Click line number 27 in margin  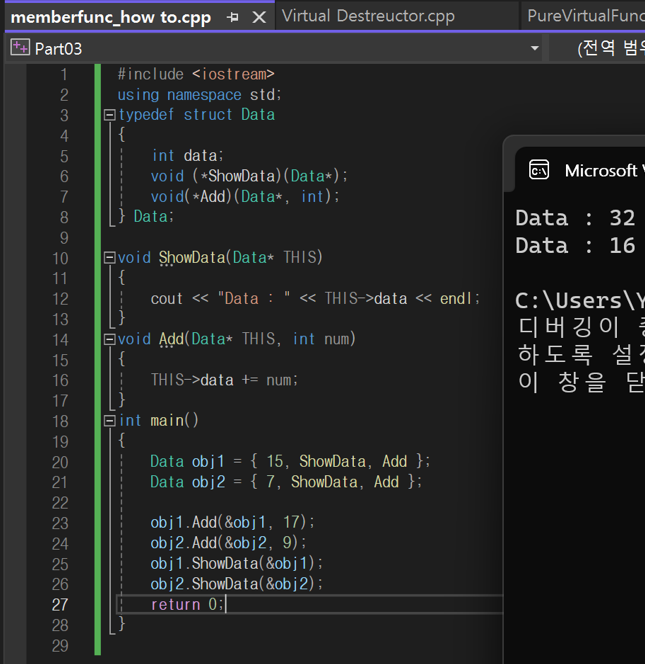[x=60, y=604]
